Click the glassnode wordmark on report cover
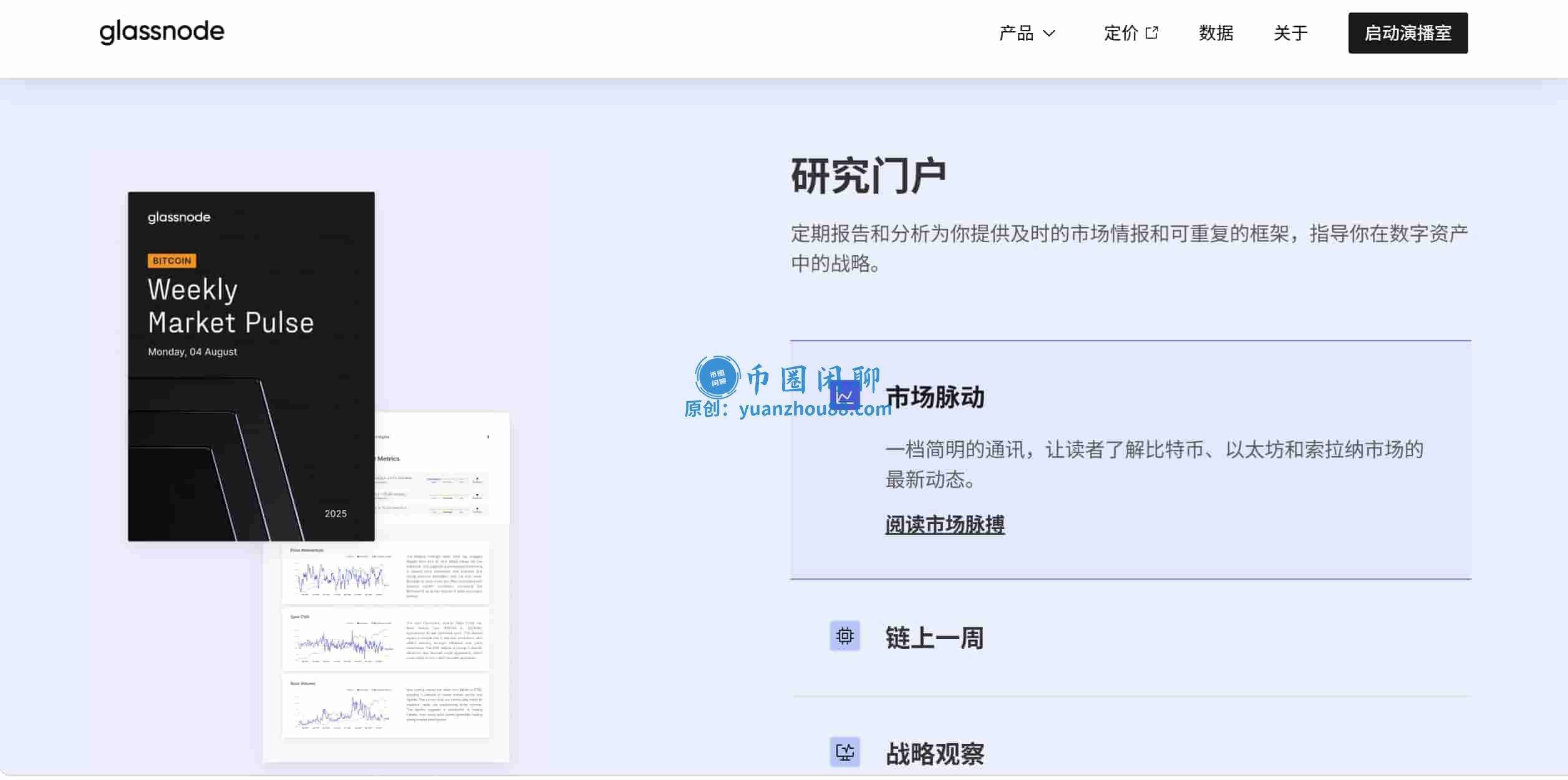 179,217
